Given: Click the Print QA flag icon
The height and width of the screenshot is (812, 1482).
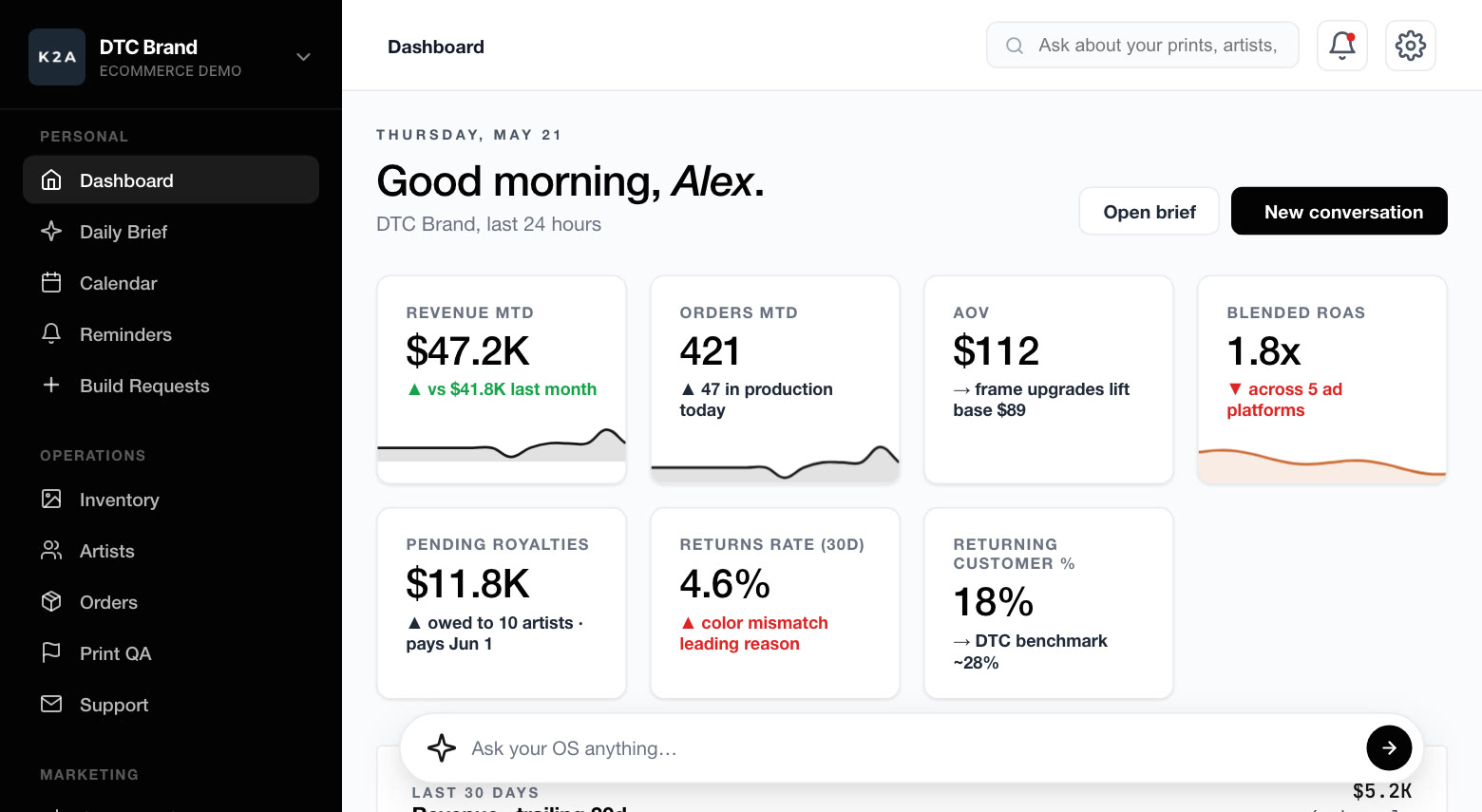Looking at the screenshot, I should [x=51, y=652].
